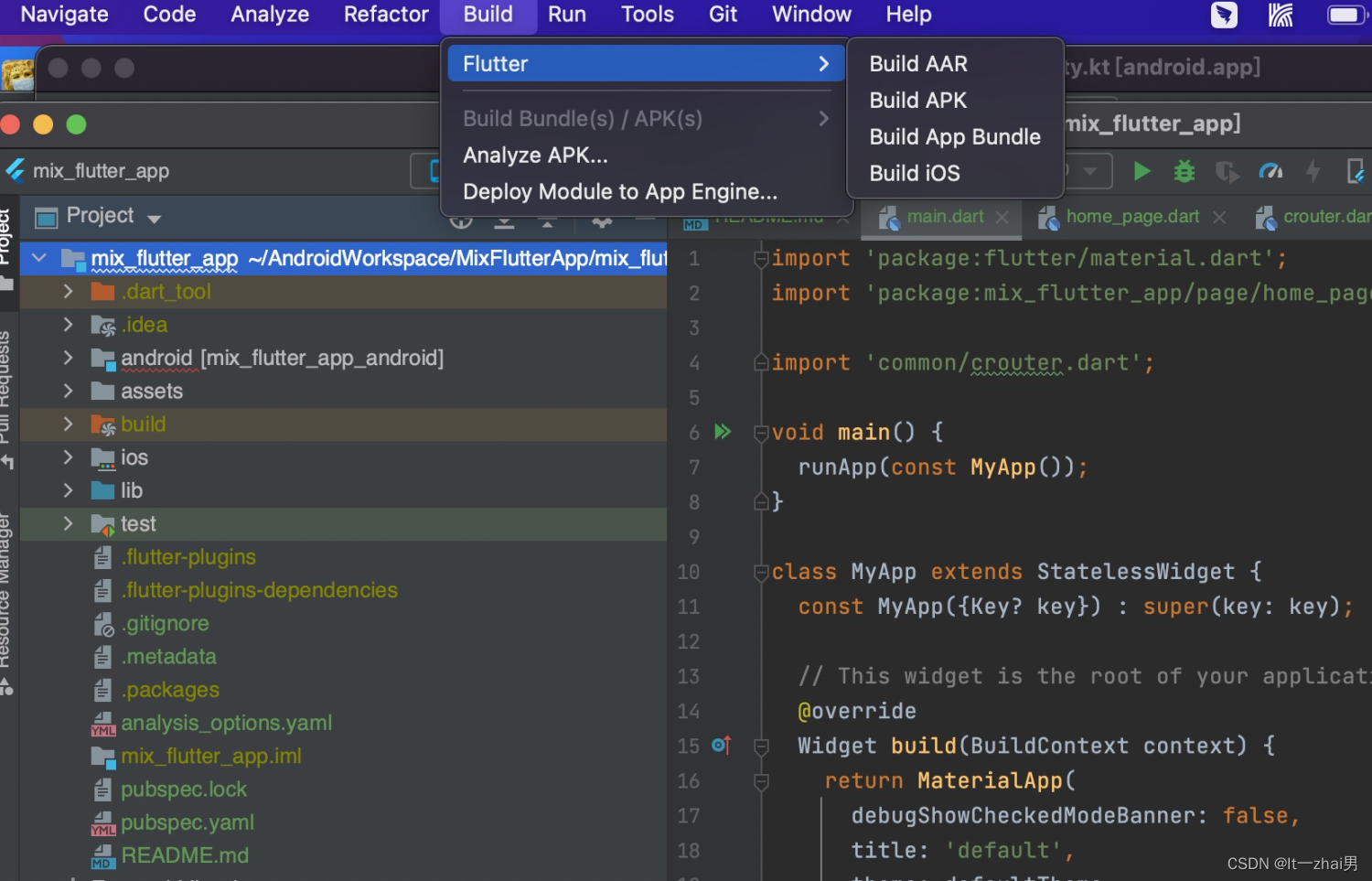Viewport: 1372px width, 881px height.
Task: Open the Analyze menu
Action: [x=270, y=15]
